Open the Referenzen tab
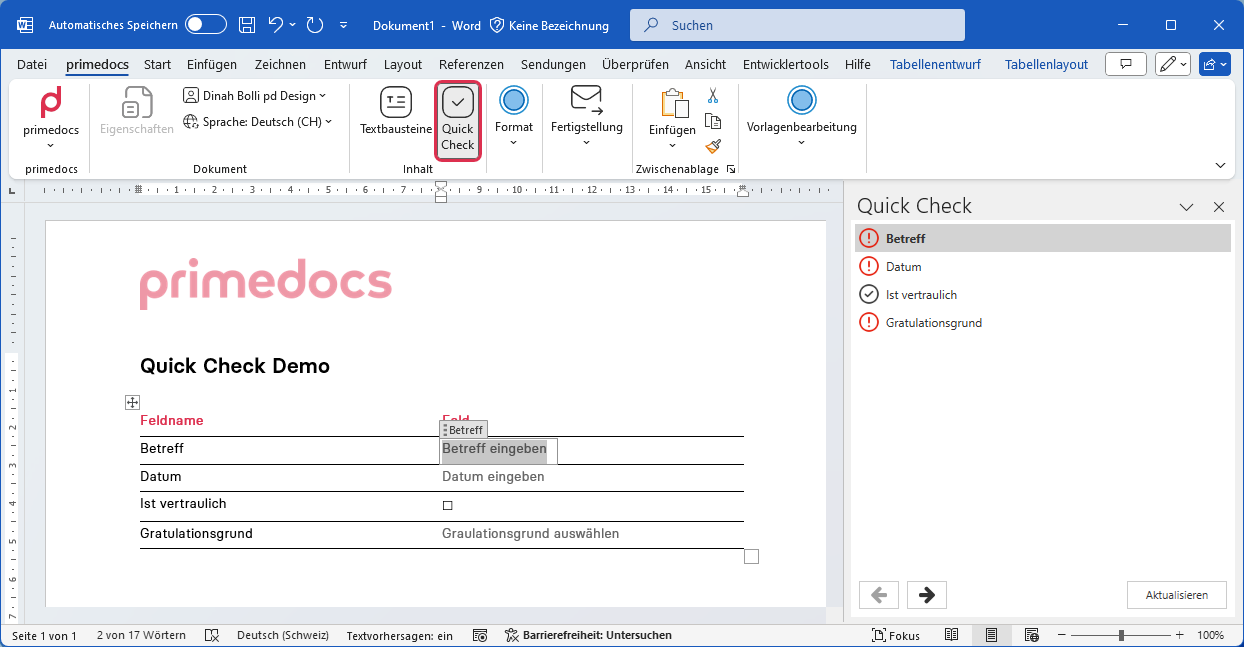Image resolution: width=1244 pixels, height=647 pixels. tap(471, 64)
